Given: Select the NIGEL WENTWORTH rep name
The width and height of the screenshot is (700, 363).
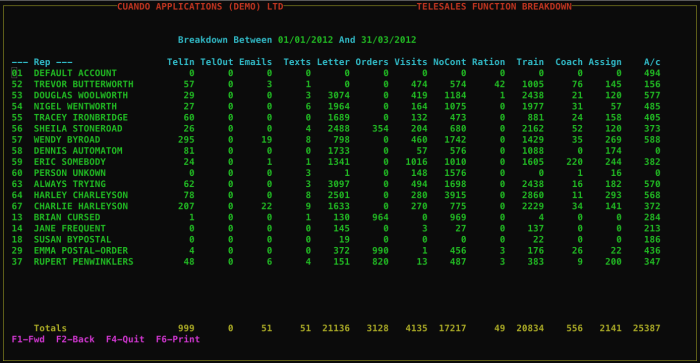Looking at the screenshot, I should tap(75, 107).
